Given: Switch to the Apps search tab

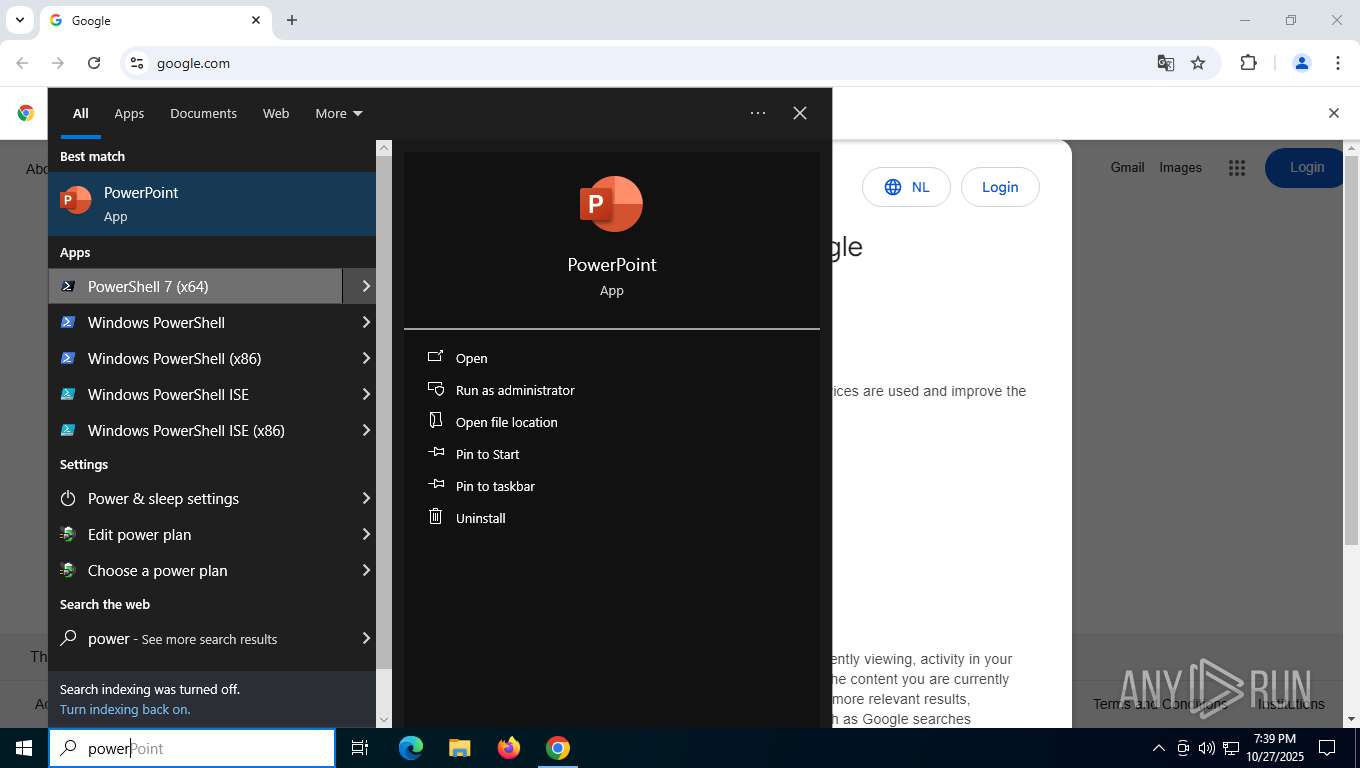Looking at the screenshot, I should pos(129,113).
